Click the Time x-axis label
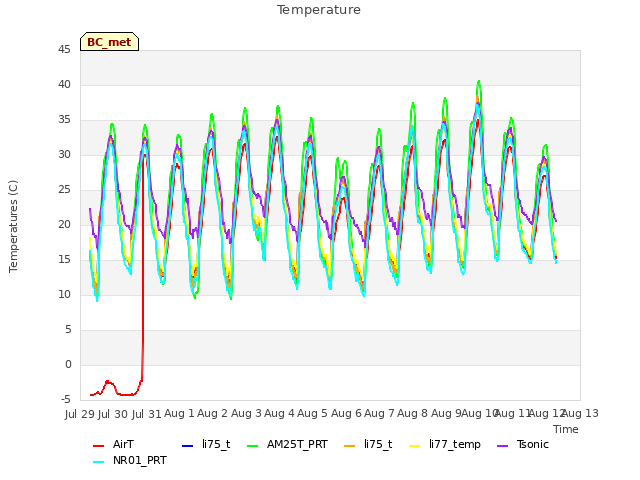Image resolution: width=640 pixels, height=480 pixels. (566, 429)
